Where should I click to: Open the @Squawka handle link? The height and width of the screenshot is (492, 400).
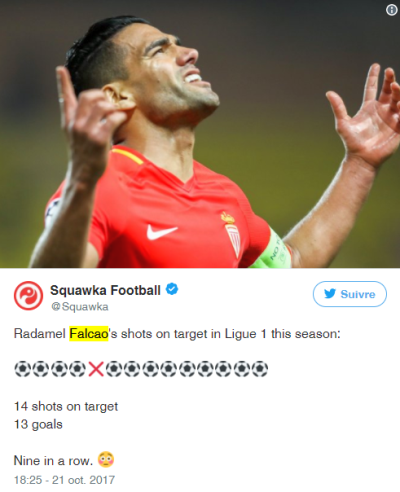point(80,307)
